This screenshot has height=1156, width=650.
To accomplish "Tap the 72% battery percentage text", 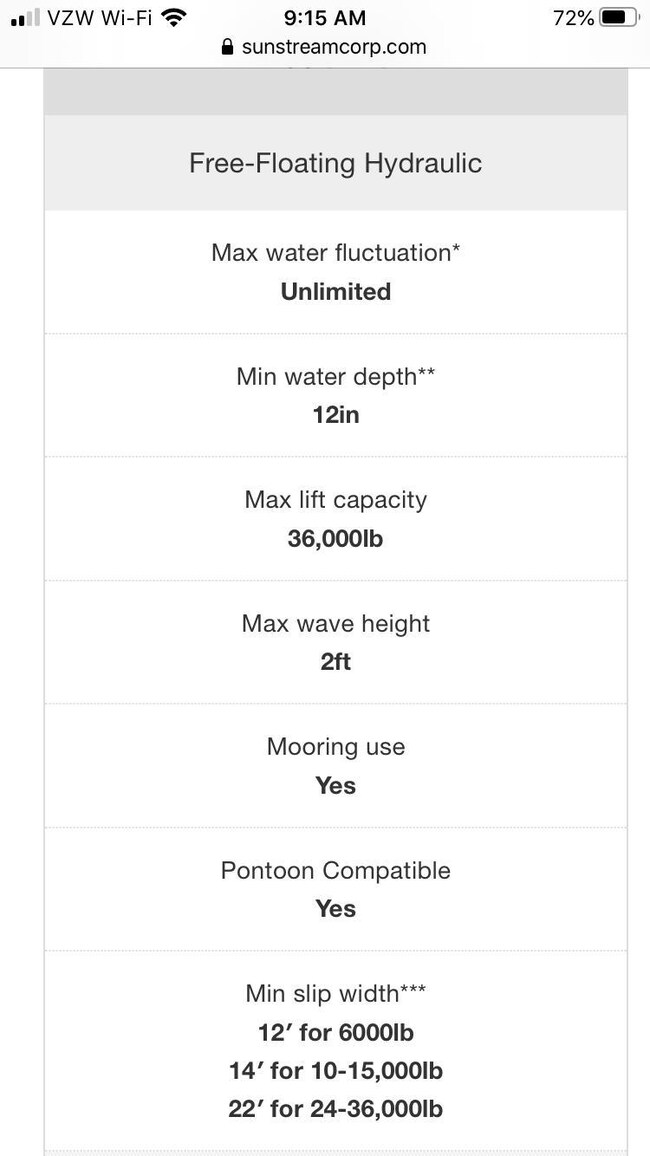I will tap(573, 17).
